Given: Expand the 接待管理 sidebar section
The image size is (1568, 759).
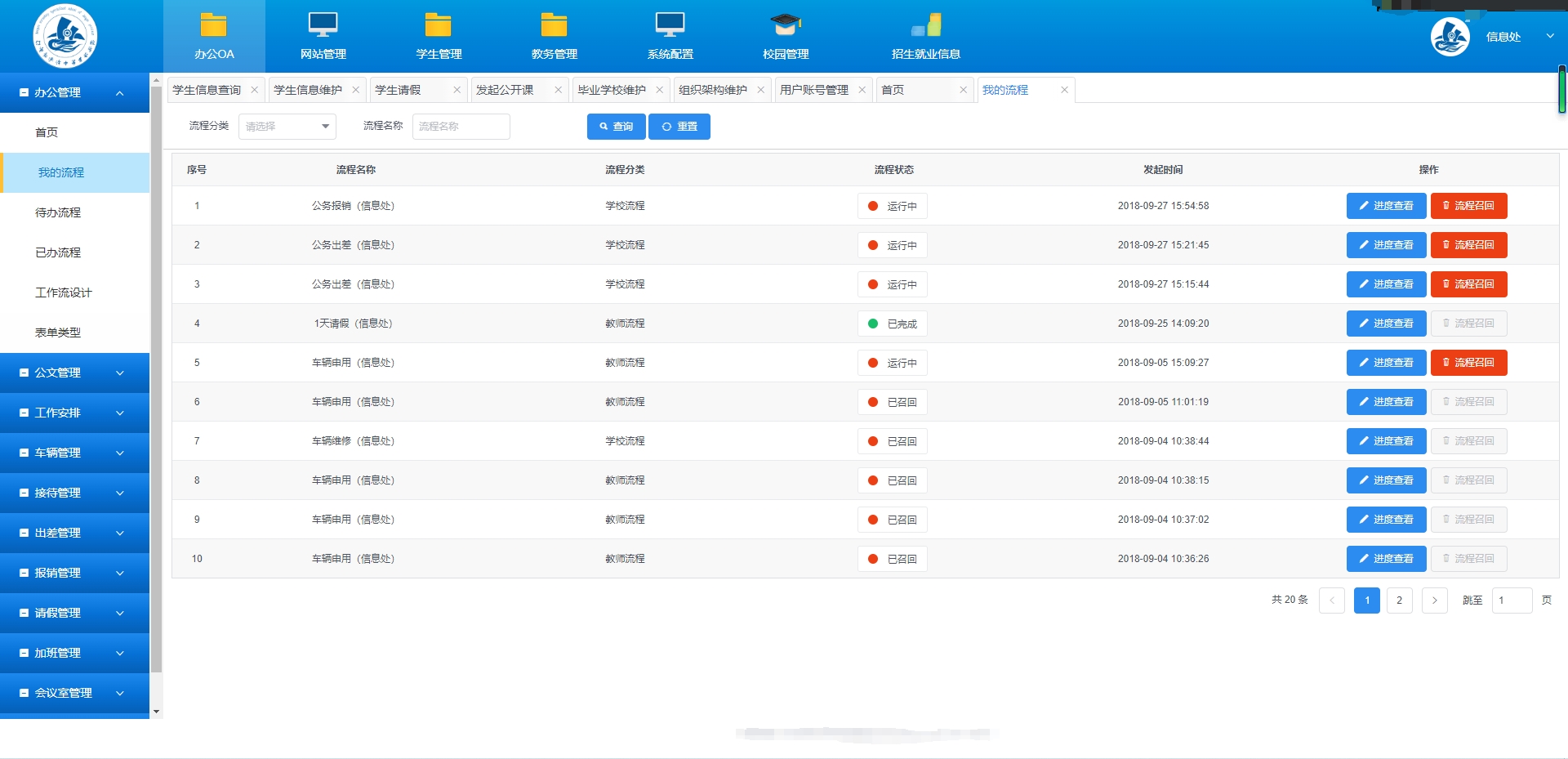Looking at the screenshot, I should (x=74, y=493).
